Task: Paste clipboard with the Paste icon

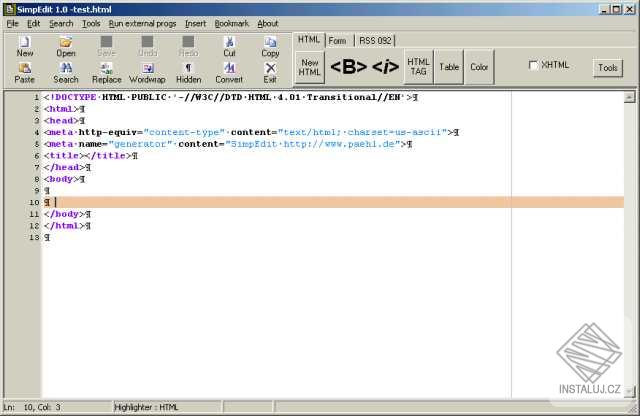Action: click(x=24, y=73)
